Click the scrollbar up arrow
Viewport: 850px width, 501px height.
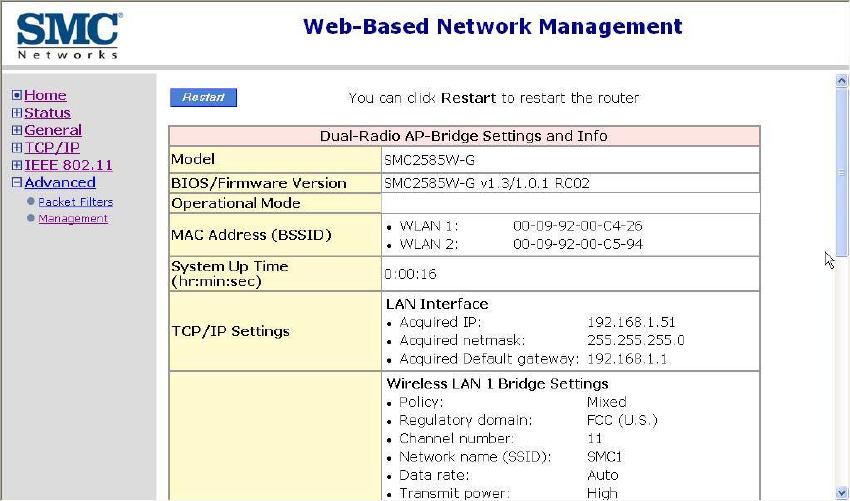(841, 81)
